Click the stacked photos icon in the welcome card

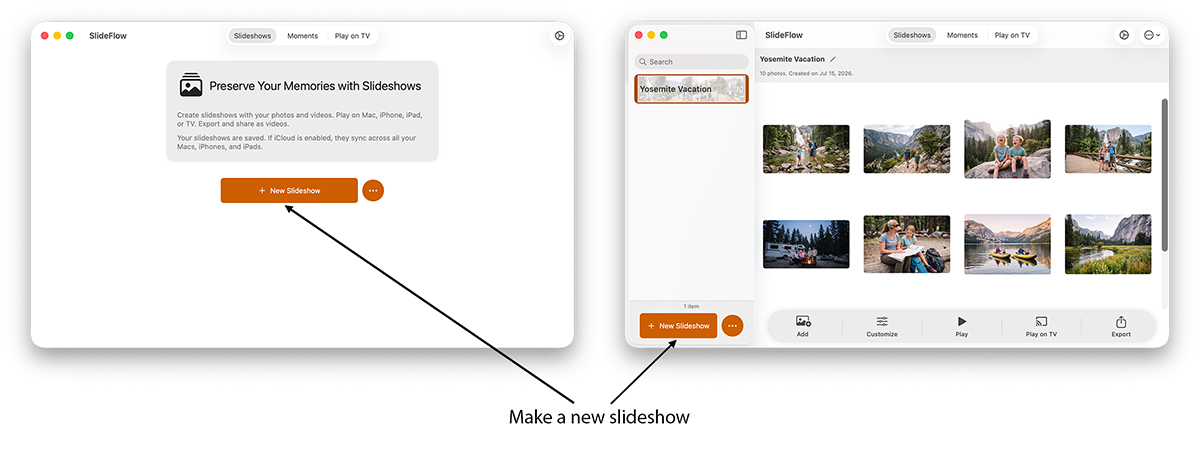[x=191, y=85]
